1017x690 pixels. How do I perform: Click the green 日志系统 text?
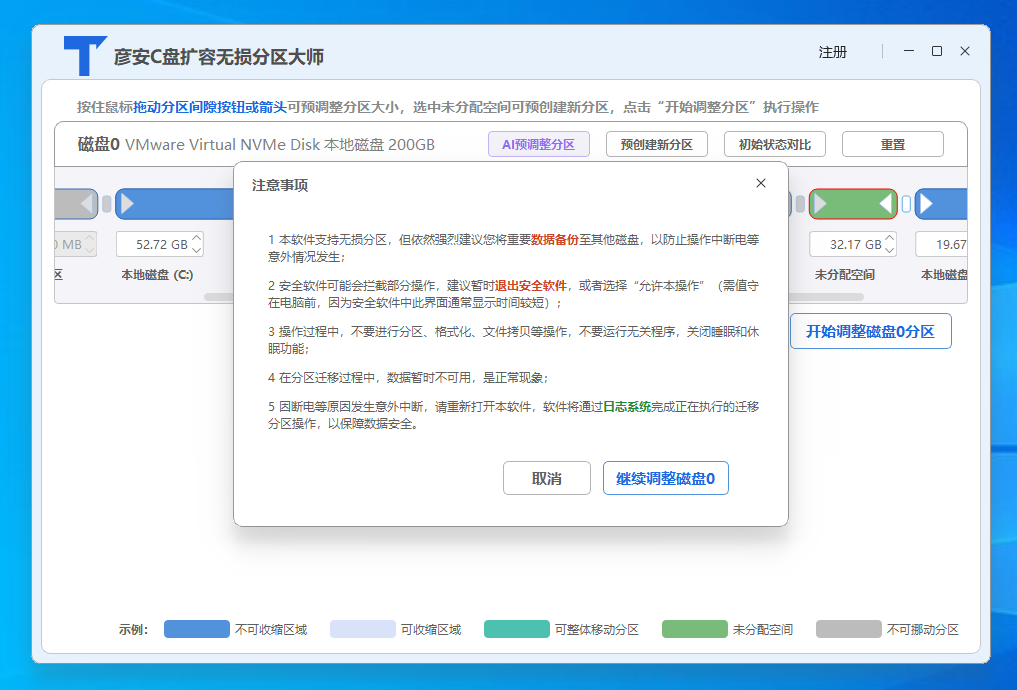[x=627, y=407]
